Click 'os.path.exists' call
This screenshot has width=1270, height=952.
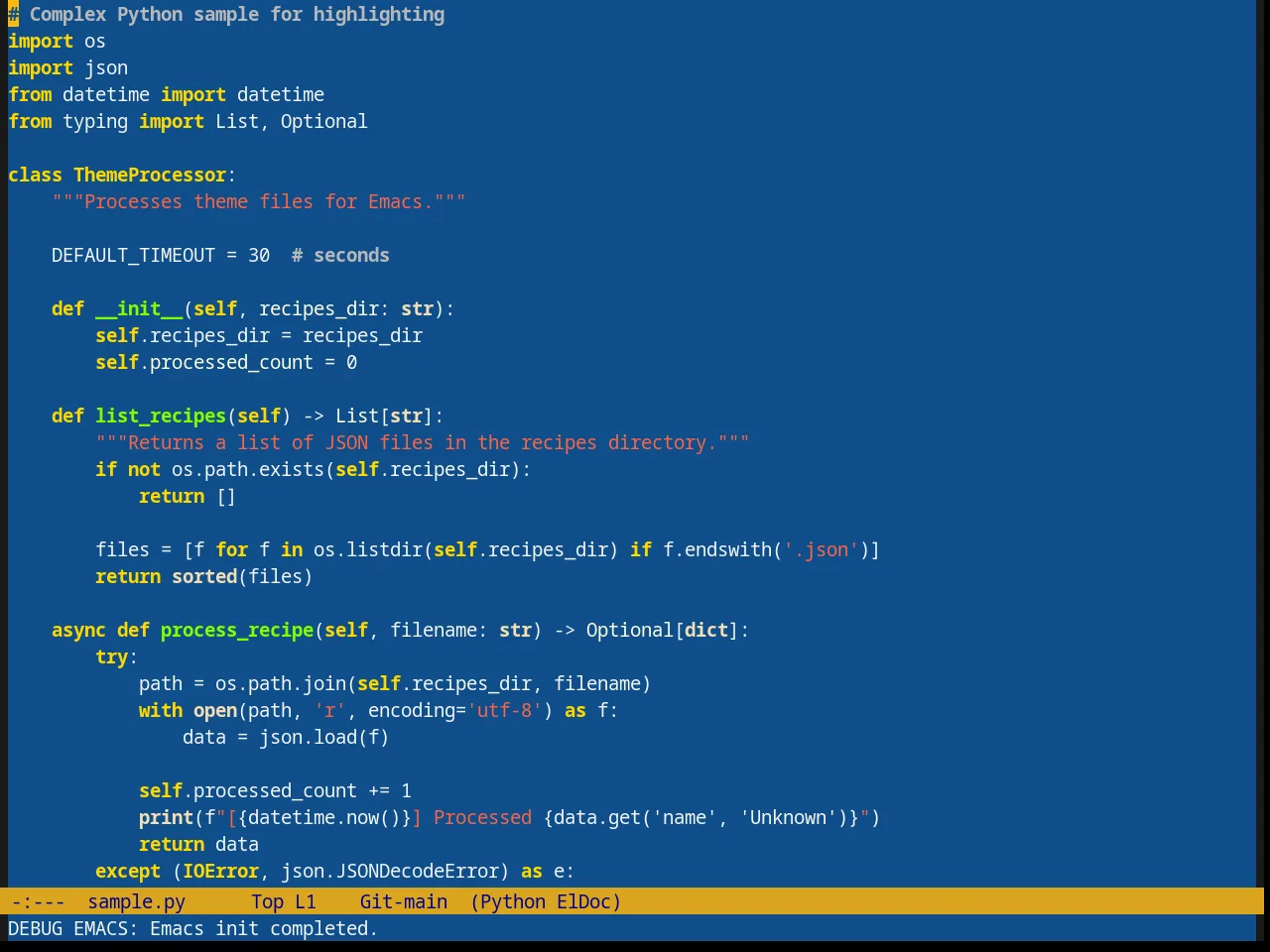tap(248, 469)
